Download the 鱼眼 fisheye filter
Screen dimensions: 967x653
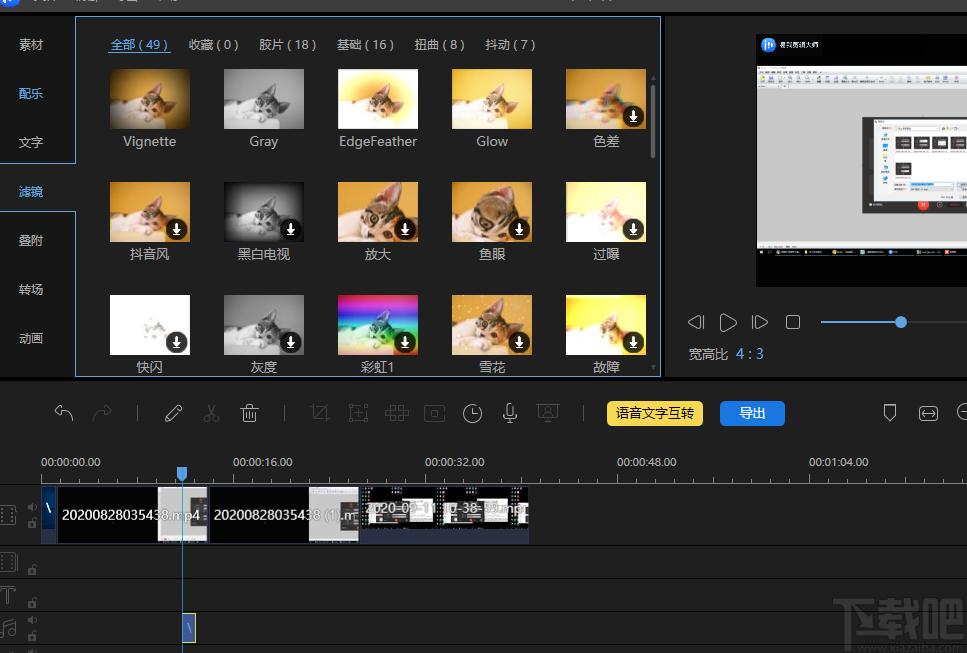tap(519, 229)
